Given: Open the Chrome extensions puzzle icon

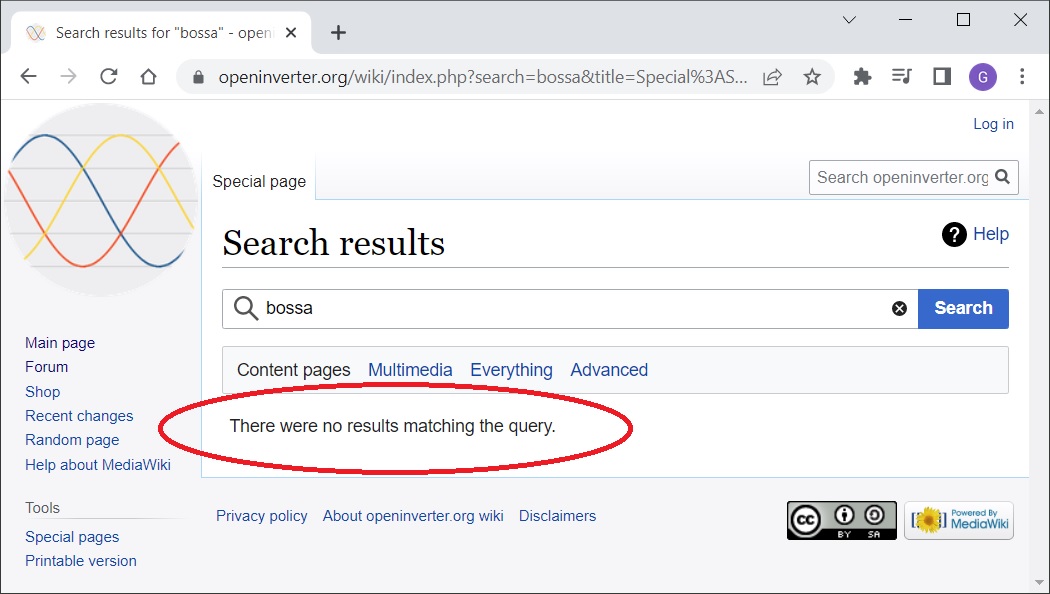Looking at the screenshot, I should 862,77.
